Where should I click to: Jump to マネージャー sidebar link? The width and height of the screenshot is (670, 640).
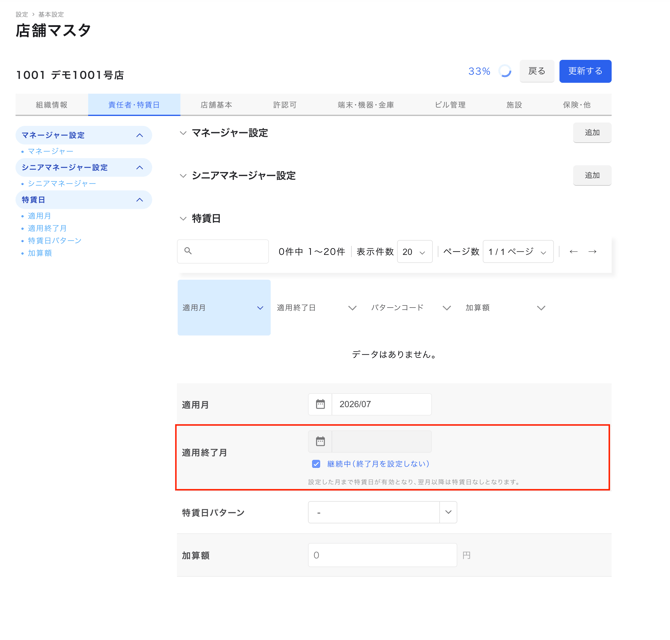click(x=50, y=151)
